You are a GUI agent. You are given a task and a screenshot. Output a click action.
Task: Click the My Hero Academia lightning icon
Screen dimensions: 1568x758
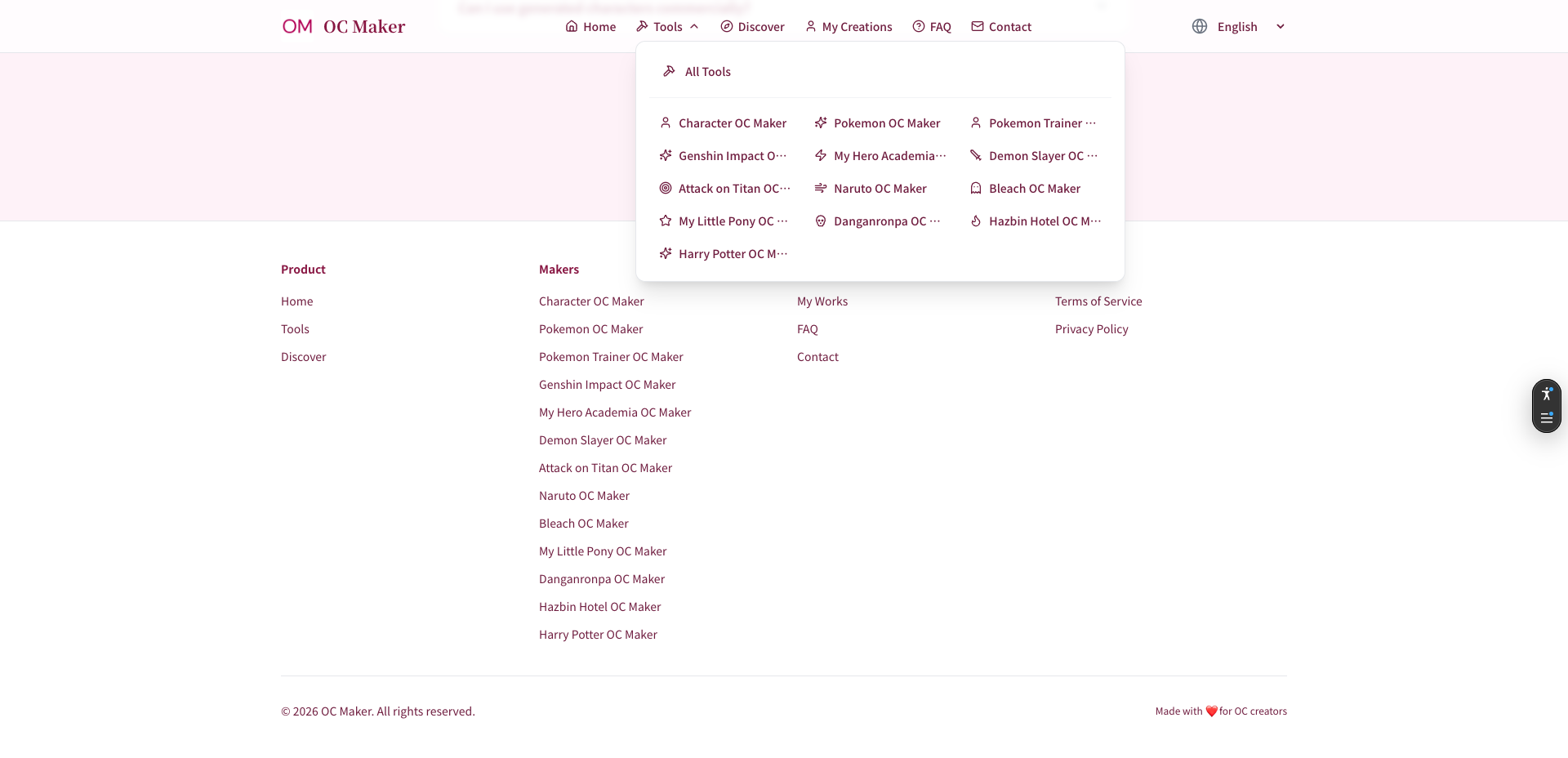[821, 155]
